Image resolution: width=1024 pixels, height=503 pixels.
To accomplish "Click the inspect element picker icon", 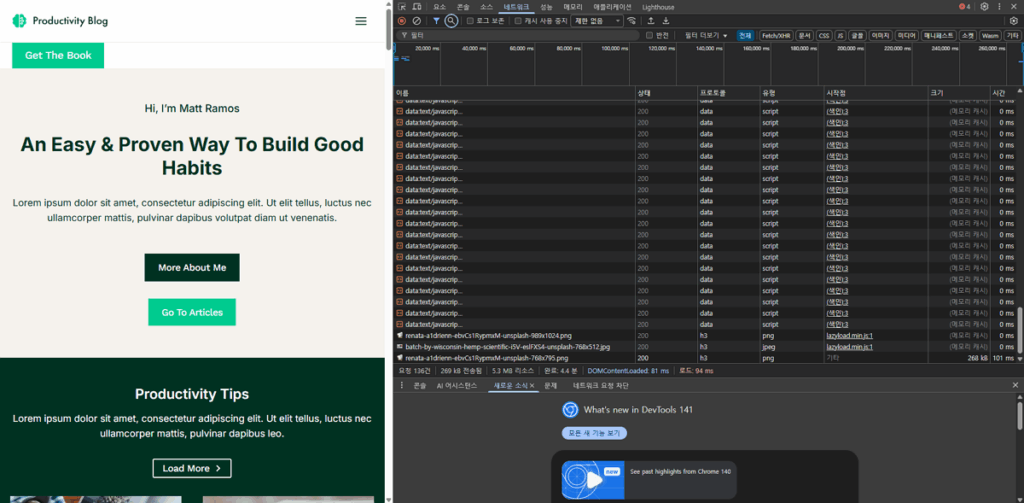I will click(x=402, y=6).
